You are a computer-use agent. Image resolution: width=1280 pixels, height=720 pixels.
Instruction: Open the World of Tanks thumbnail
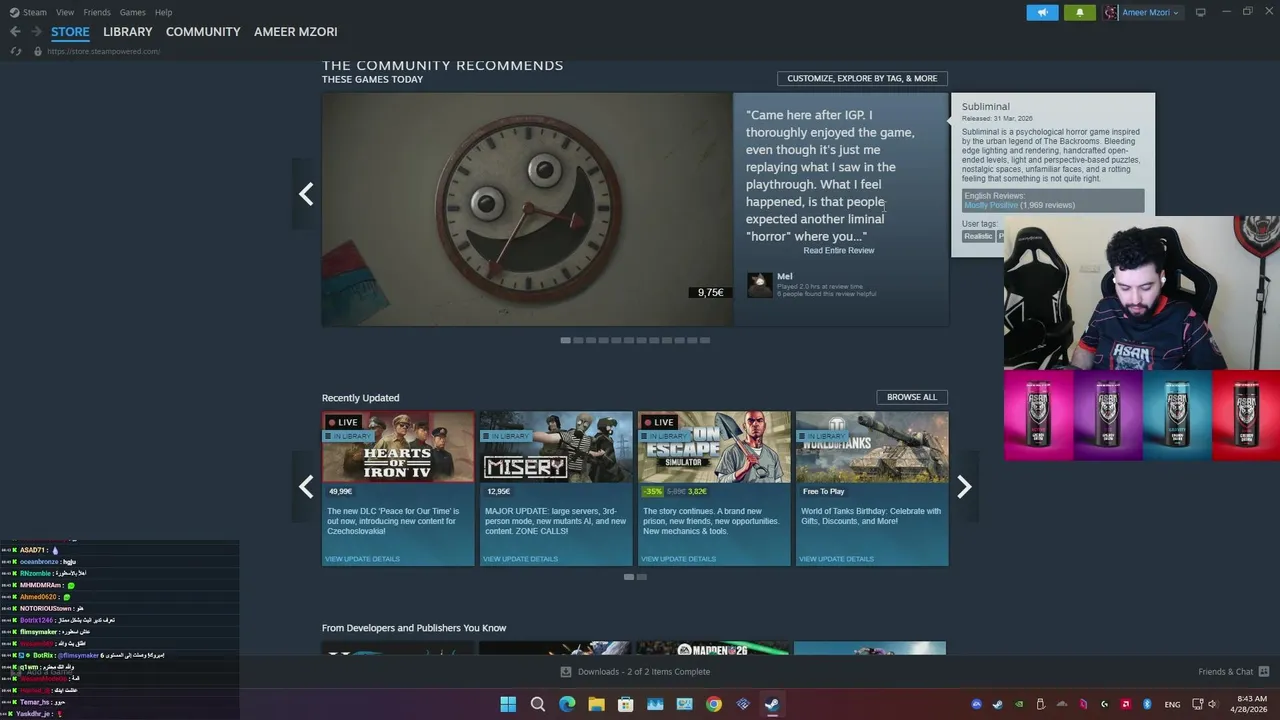(872, 447)
